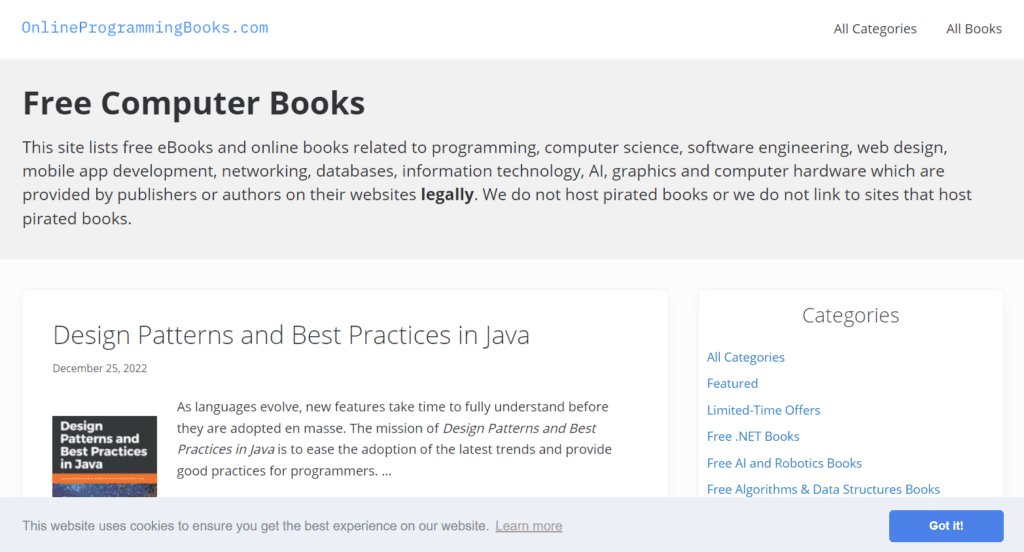Click the Design Patterns book cover thumbnail
This screenshot has width=1024, height=552.
point(104,457)
